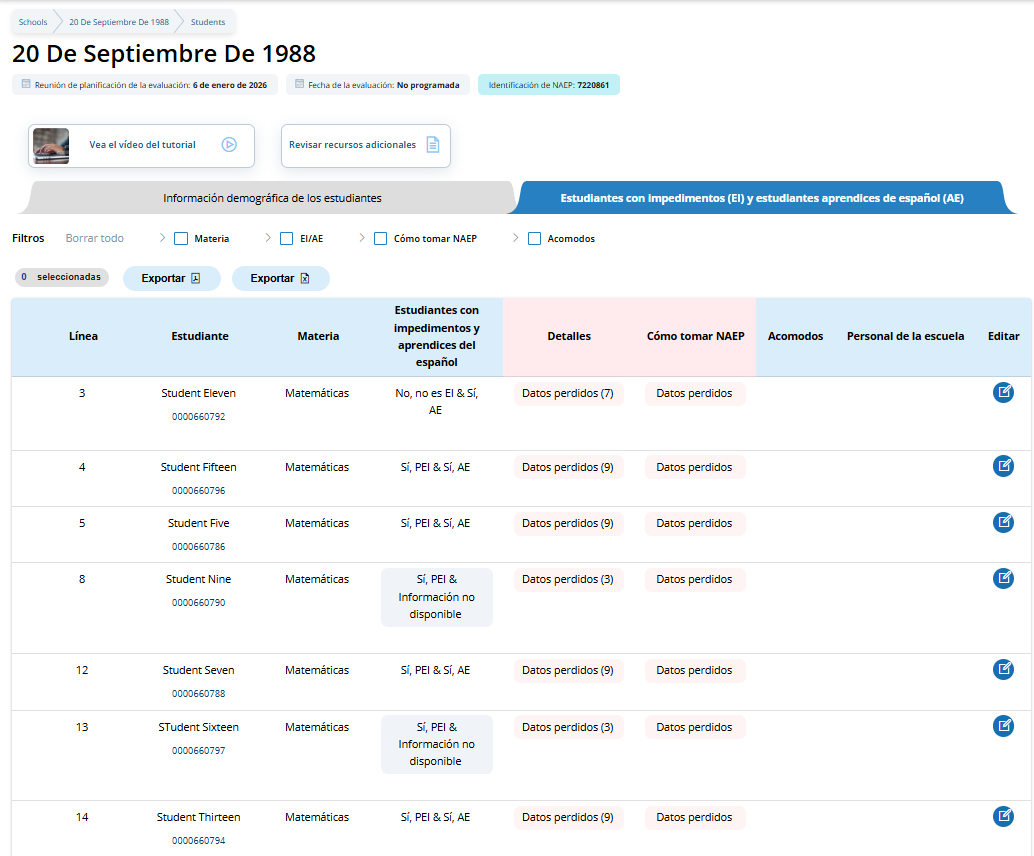Open the edit icon for Student Fifteen
Viewport: 1034px width, 856px height.
pos(1003,466)
